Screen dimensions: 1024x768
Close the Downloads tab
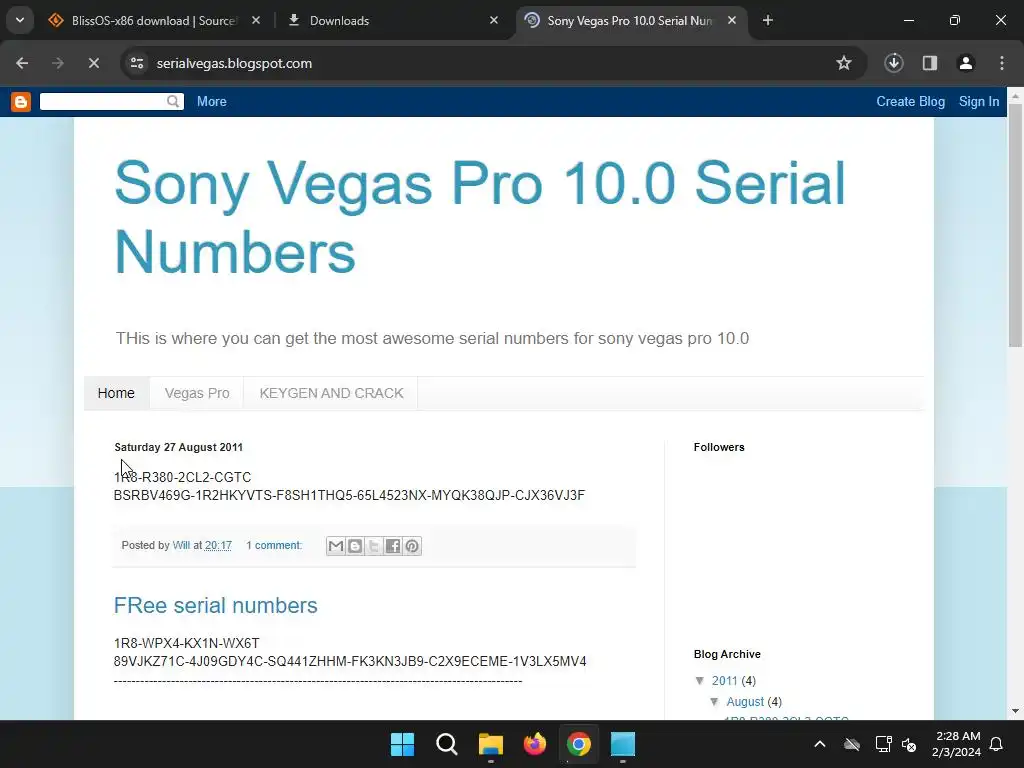click(494, 21)
